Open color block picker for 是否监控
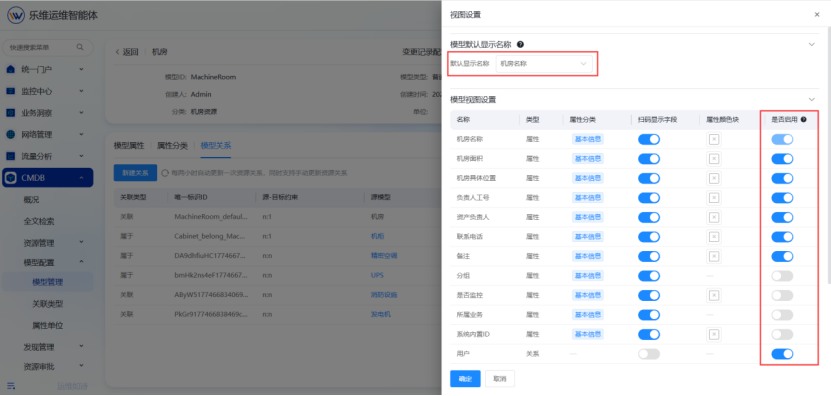831x396 pixels. click(x=714, y=295)
